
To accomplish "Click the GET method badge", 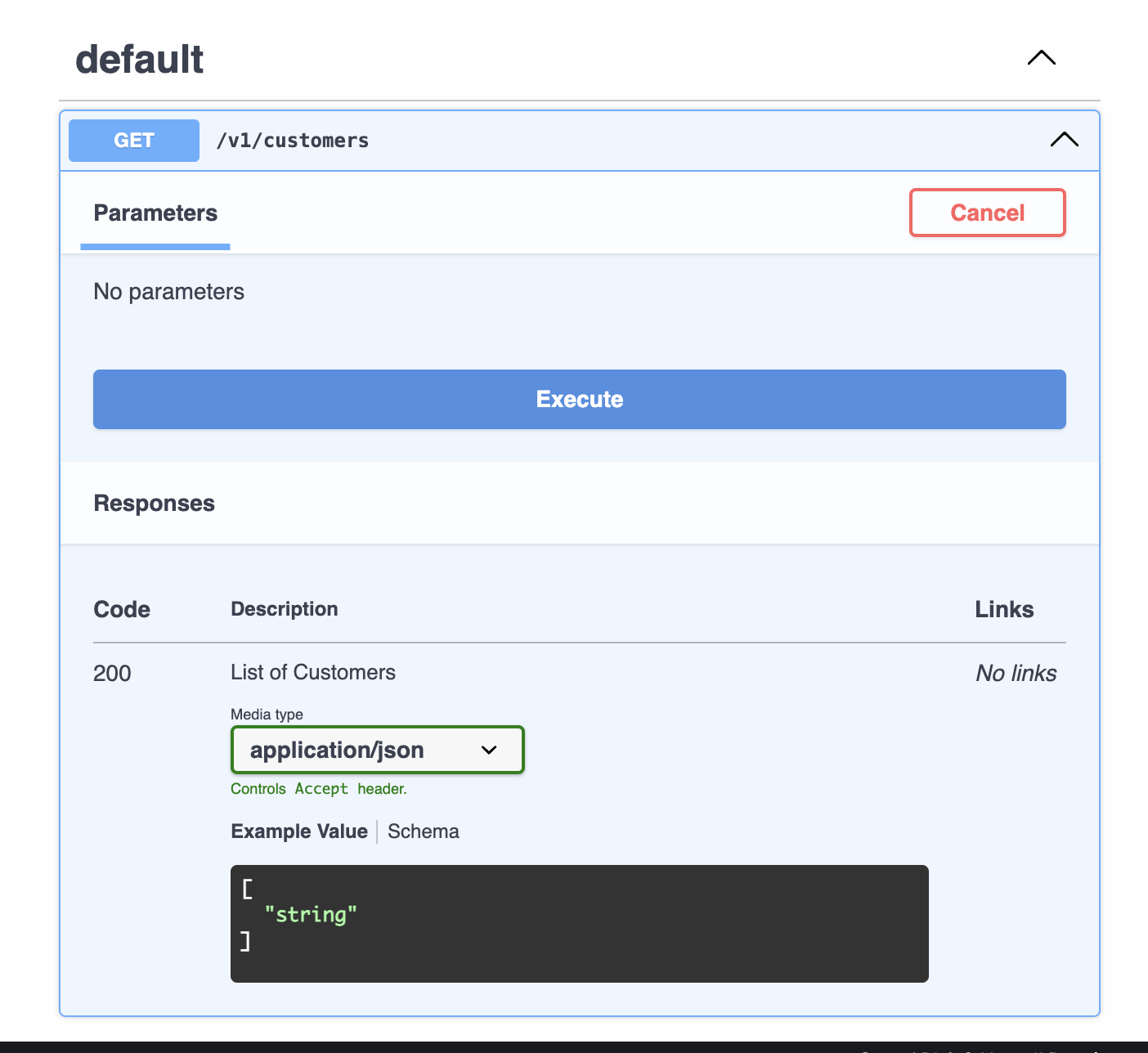I will 134,141.
